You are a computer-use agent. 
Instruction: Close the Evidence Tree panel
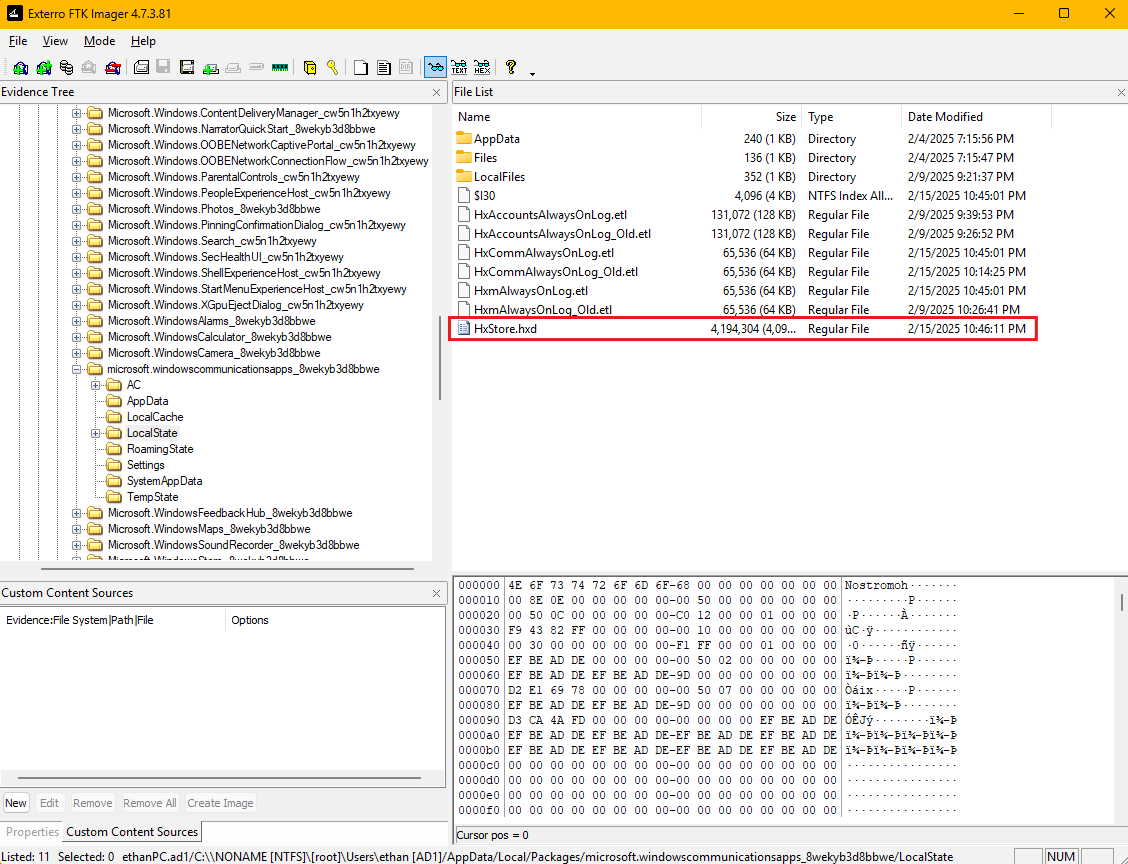coord(436,92)
